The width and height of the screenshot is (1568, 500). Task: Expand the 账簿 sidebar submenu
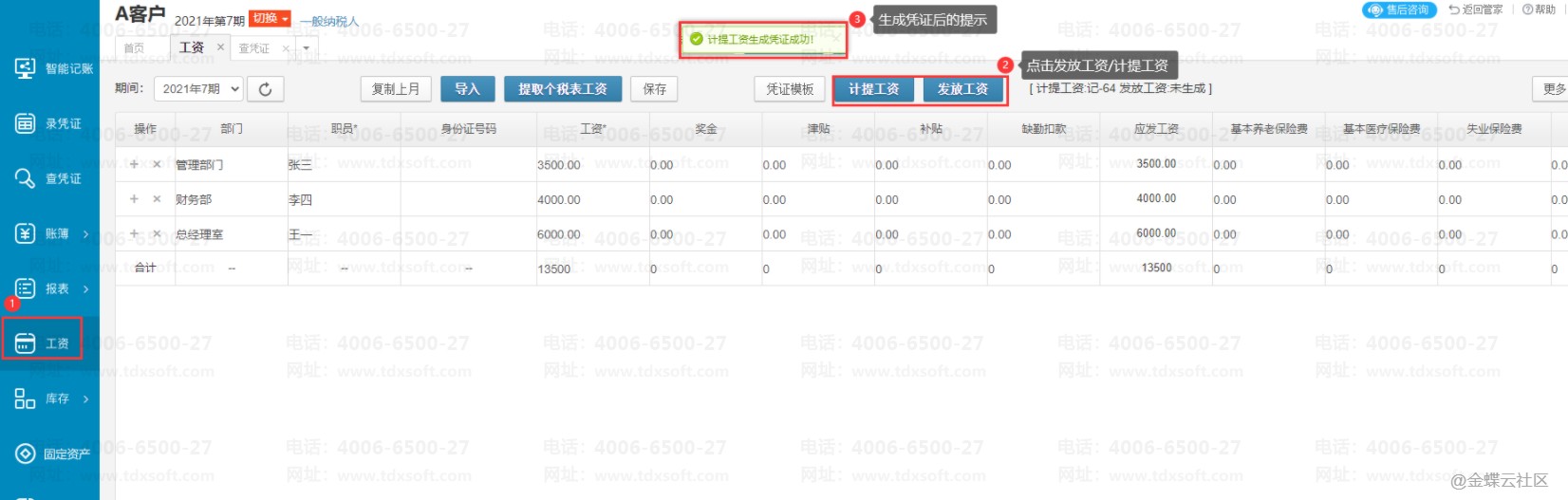(x=85, y=233)
